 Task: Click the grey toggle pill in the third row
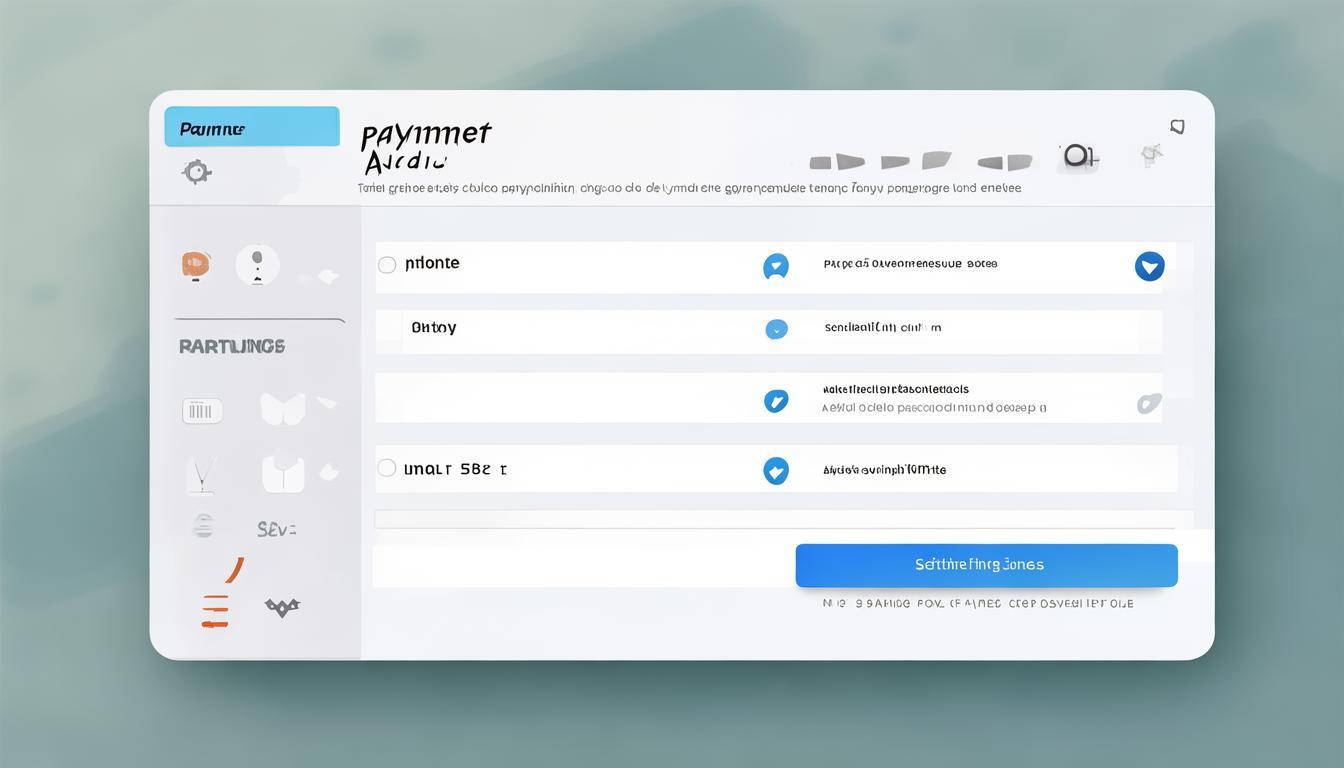1149,404
